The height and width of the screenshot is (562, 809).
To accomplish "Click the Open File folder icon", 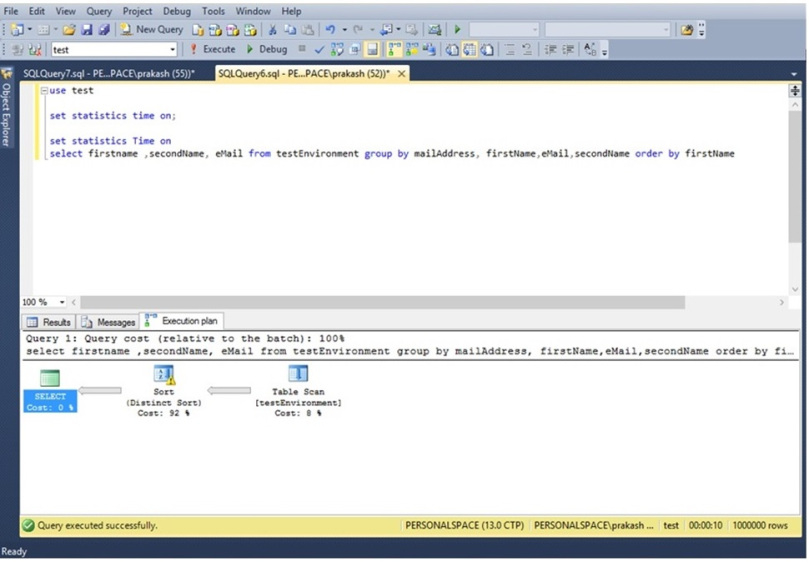I will [x=69, y=30].
